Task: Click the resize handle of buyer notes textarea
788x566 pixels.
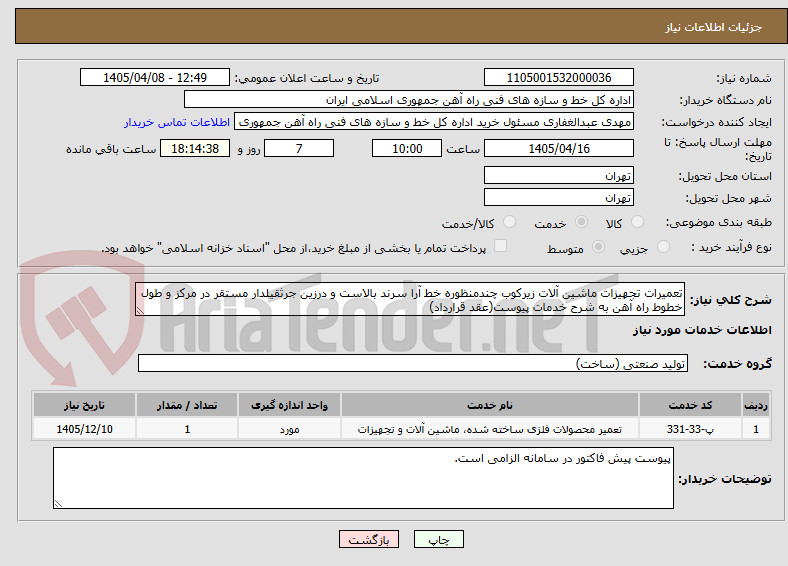Action: click(x=58, y=503)
